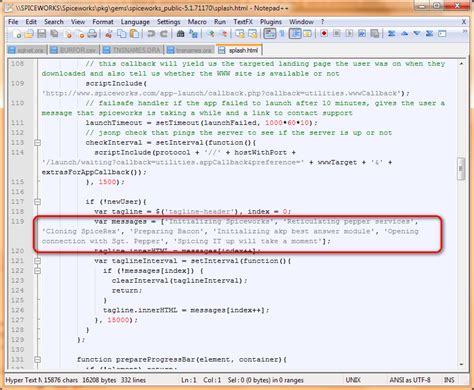Click the Close All toolbar icon
474x390 pixels.
point(80,34)
